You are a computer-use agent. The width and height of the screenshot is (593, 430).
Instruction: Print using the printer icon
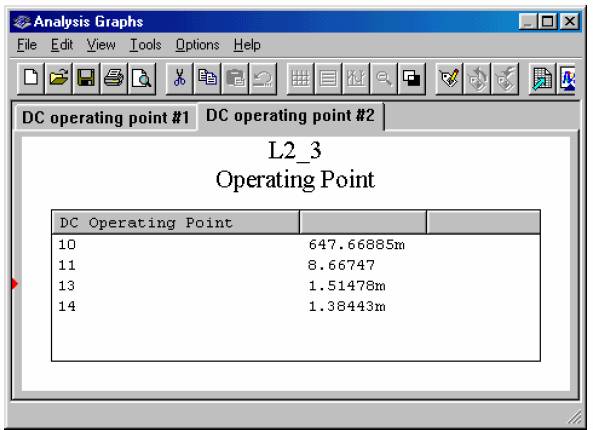114,79
